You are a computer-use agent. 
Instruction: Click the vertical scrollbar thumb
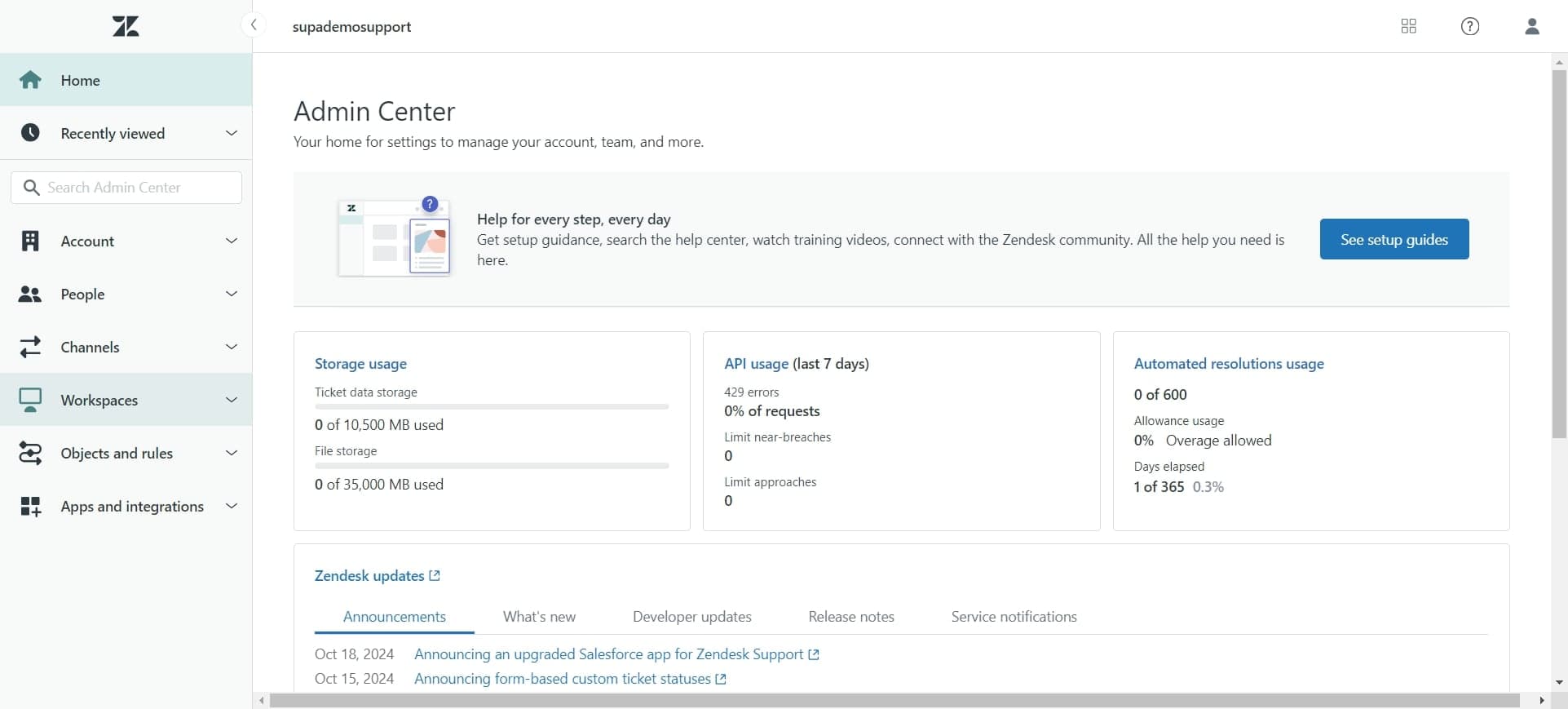(1559, 254)
